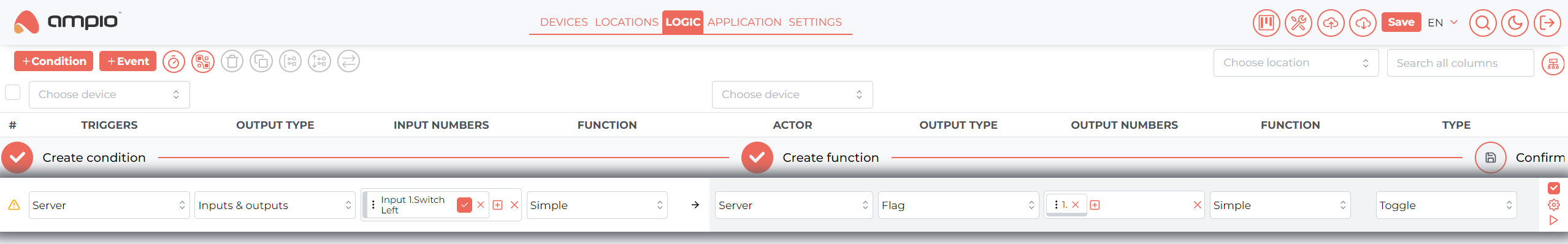
Task: Click the right arrow between condition and function
Action: pyautogui.click(x=695, y=205)
